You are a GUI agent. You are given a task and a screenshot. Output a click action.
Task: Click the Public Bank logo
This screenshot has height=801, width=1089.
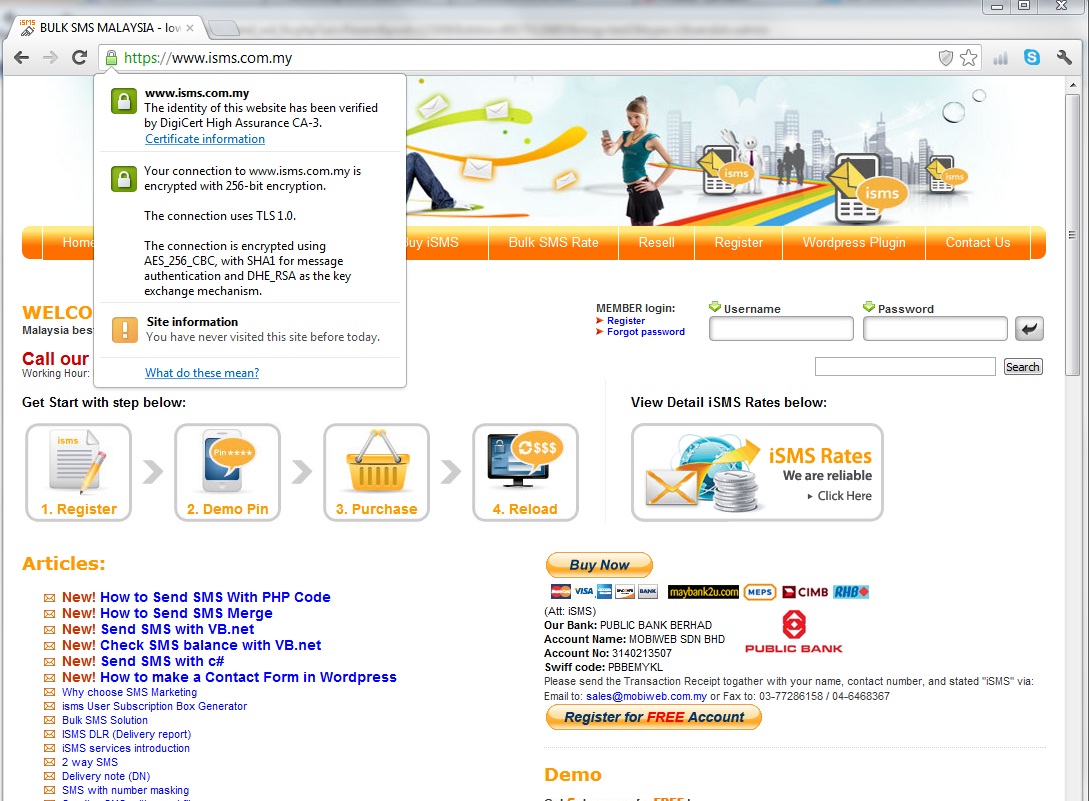click(794, 631)
